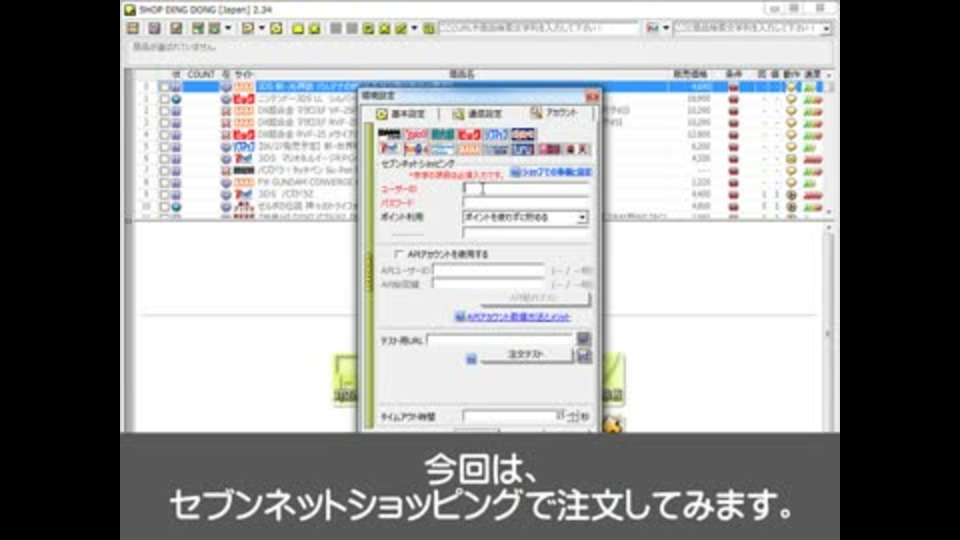Click the product list vertical scrollbar
960x540 pixels.
click(830, 144)
